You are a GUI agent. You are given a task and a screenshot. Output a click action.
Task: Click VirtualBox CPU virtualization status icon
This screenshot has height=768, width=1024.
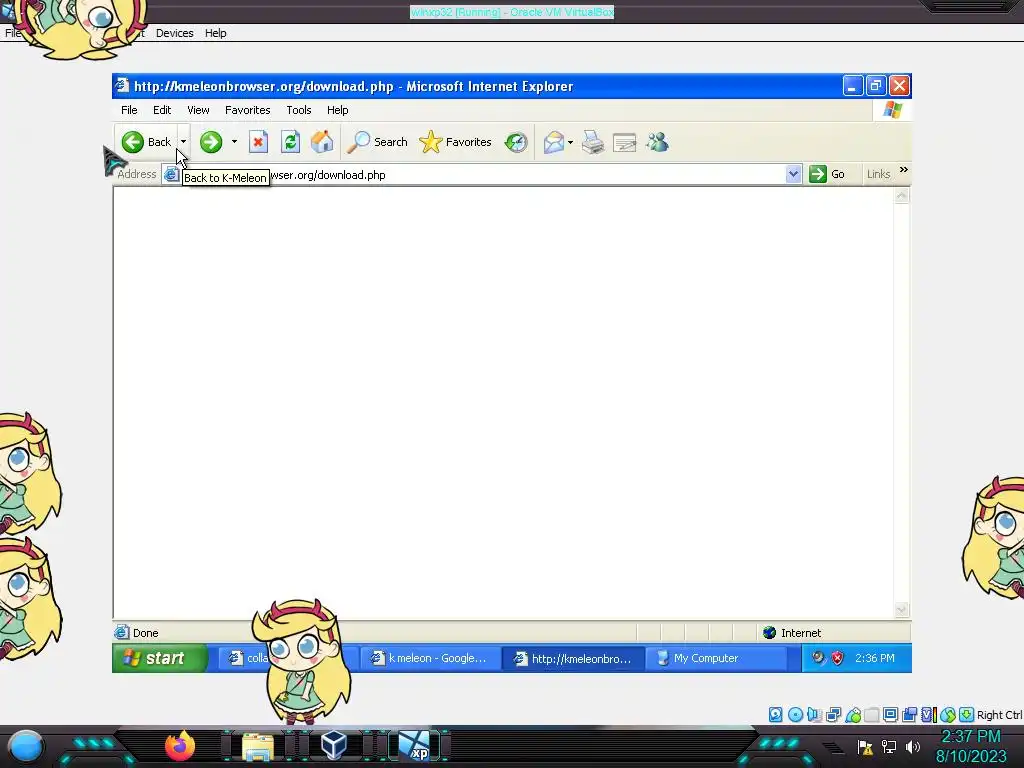pos(929,714)
